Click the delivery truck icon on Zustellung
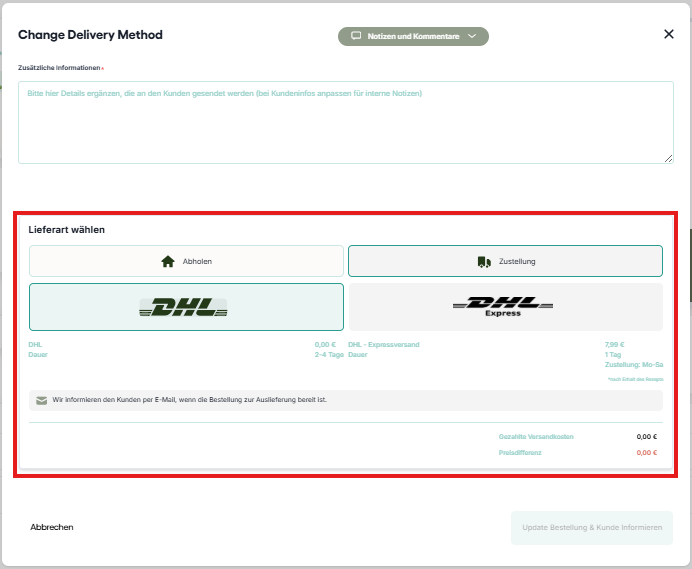 point(484,261)
